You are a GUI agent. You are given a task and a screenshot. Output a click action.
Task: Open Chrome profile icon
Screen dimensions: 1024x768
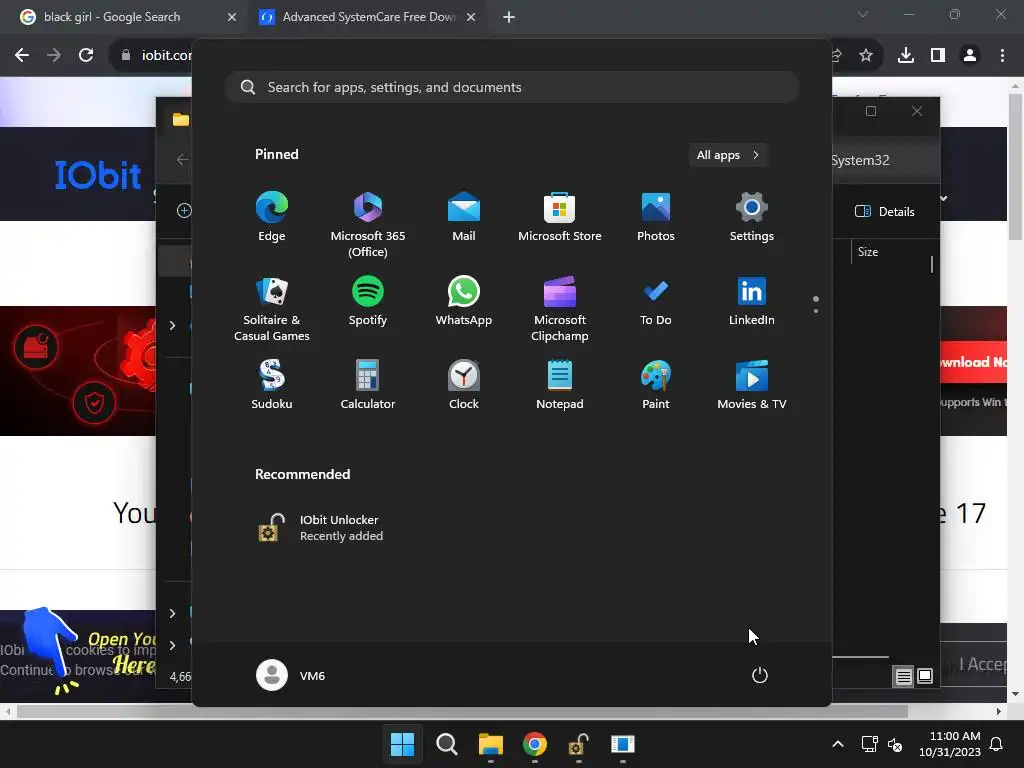[970, 56]
